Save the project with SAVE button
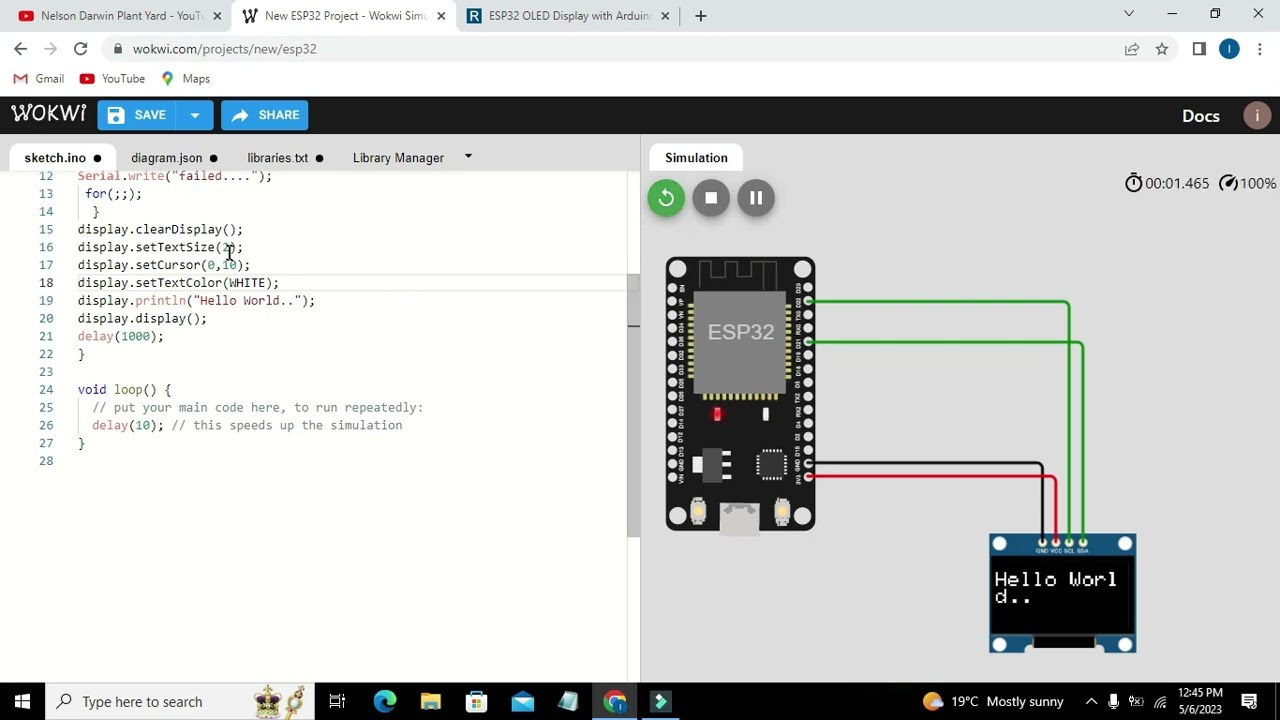The width and height of the screenshot is (1280, 720). pos(137,115)
